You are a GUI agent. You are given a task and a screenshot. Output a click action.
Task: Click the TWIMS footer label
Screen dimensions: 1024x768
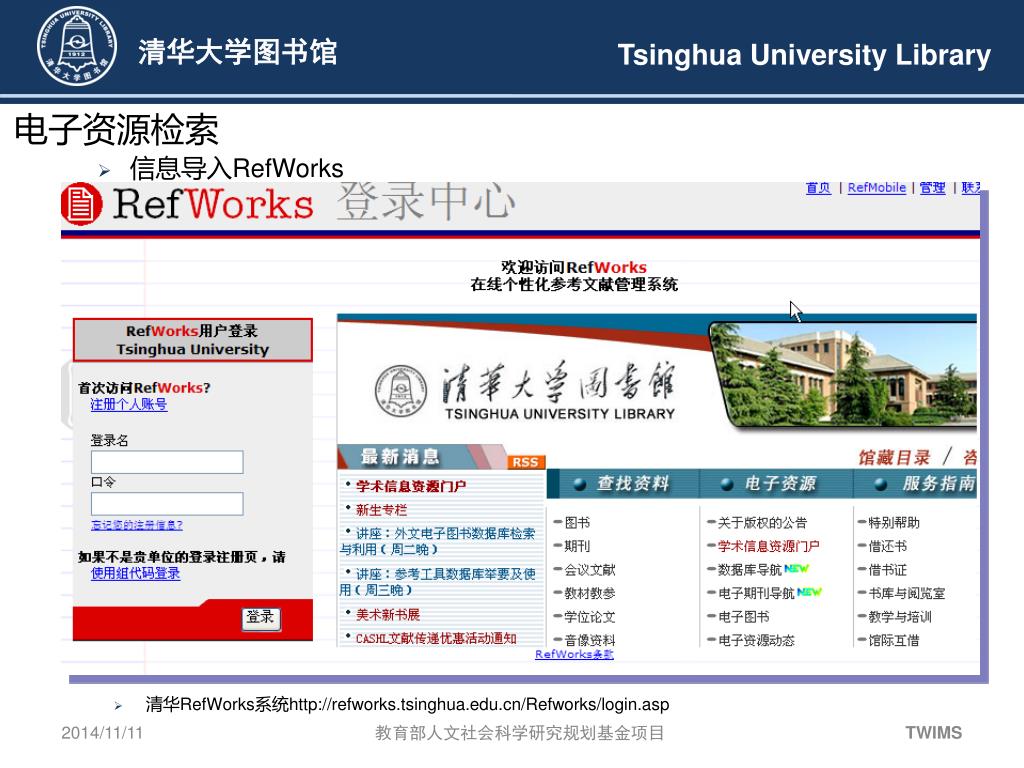click(x=933, y=733)
